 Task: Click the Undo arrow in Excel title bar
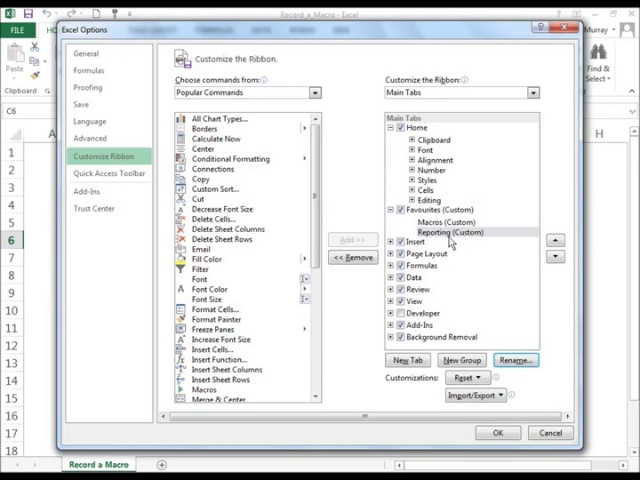click(x=47, y=14)
